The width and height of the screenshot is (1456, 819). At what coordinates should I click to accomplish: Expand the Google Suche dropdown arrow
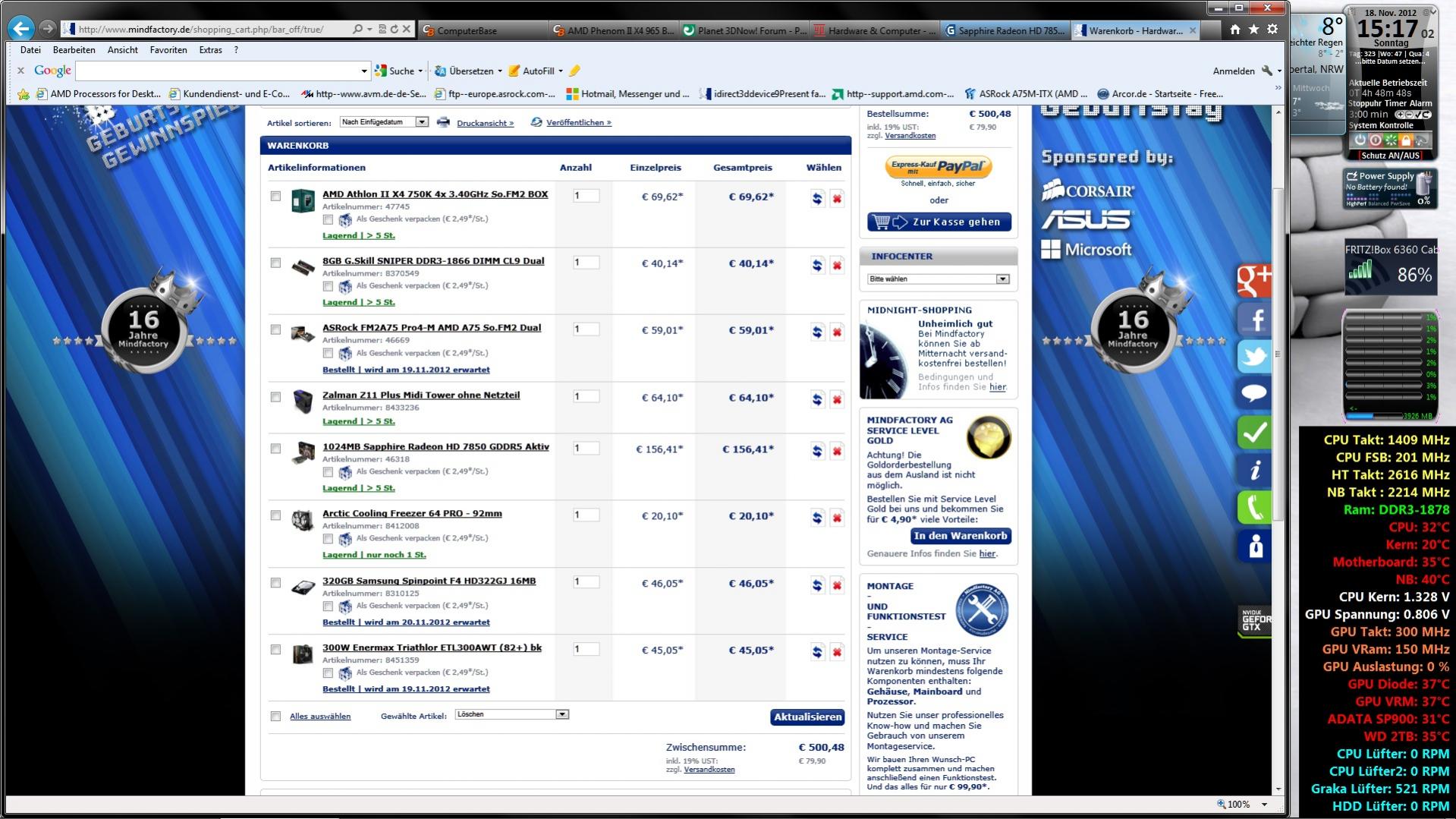coord(420,71)
